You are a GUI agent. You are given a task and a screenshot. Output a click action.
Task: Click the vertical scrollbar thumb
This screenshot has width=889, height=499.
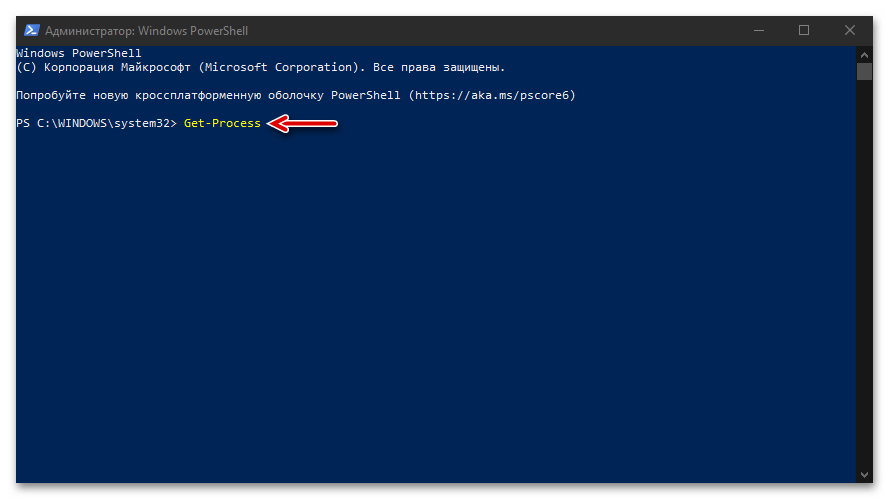pyautogui.click(x=864, y=71)
